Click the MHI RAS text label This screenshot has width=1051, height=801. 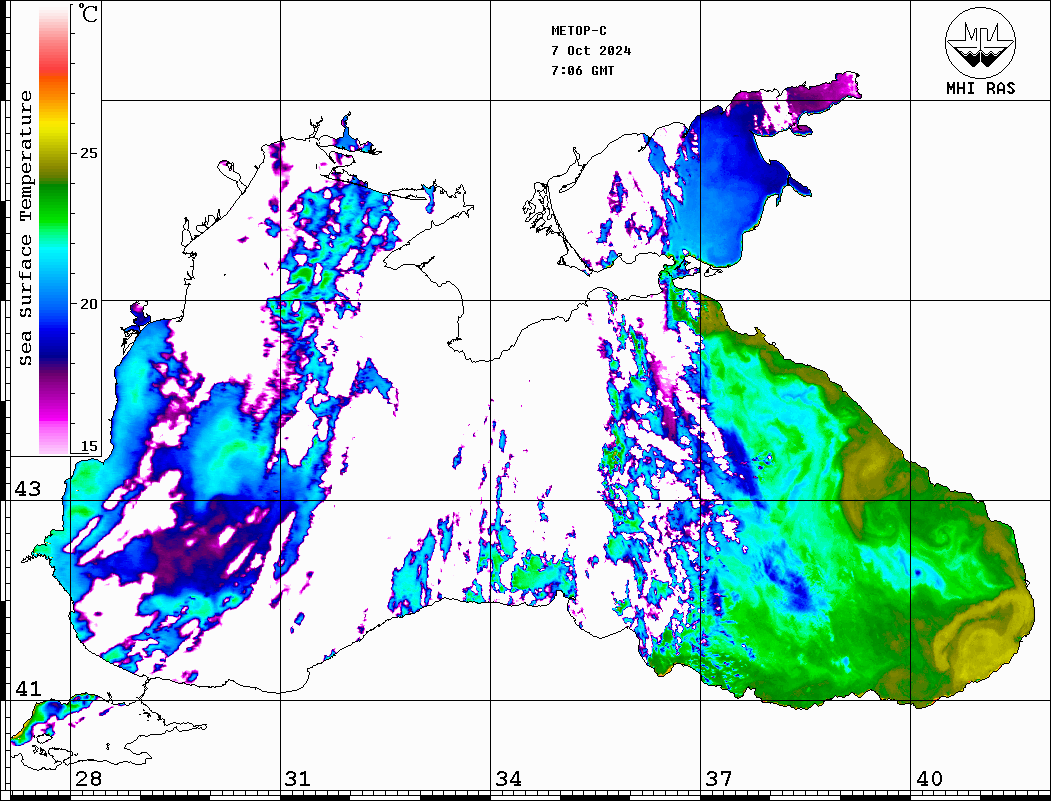point(980,88)
